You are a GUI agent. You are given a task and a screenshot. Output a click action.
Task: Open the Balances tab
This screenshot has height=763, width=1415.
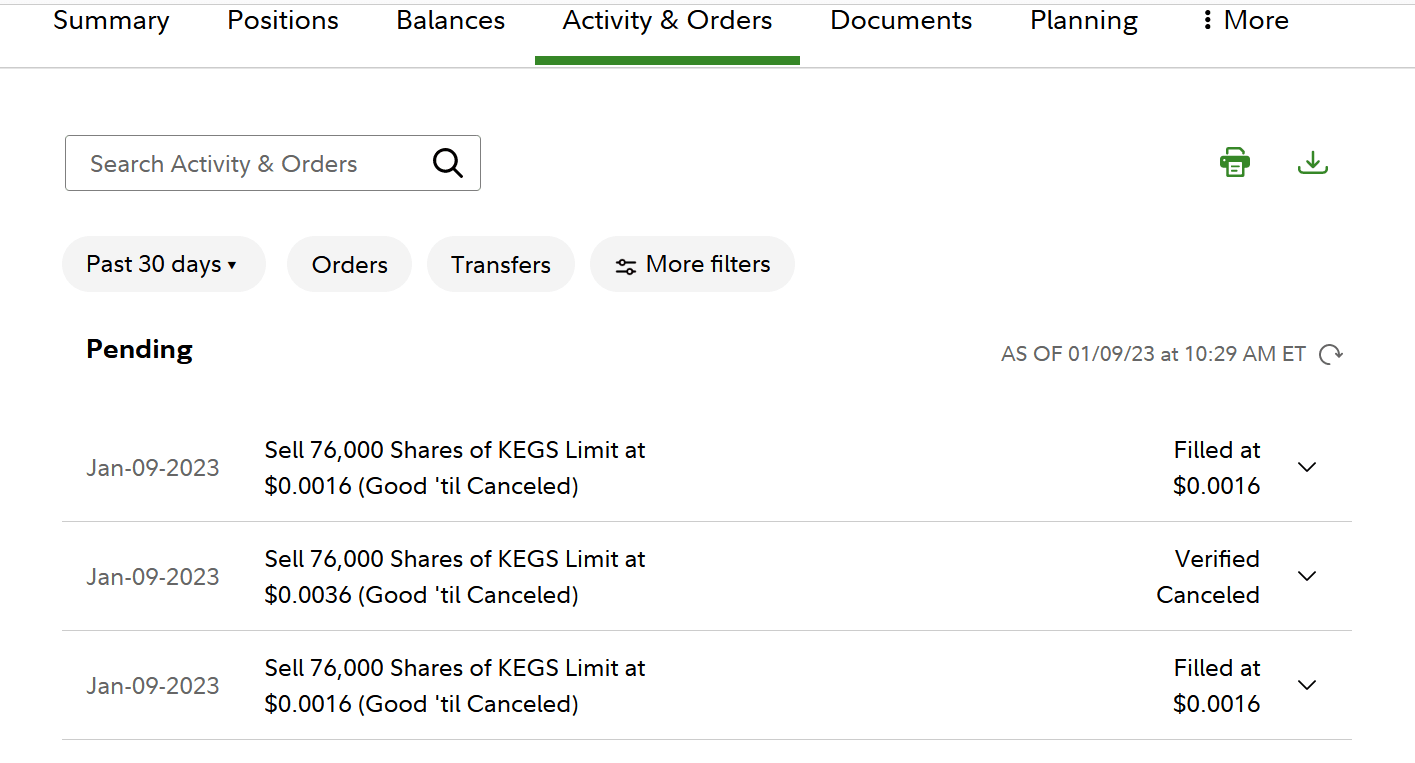tap(450, 21)
